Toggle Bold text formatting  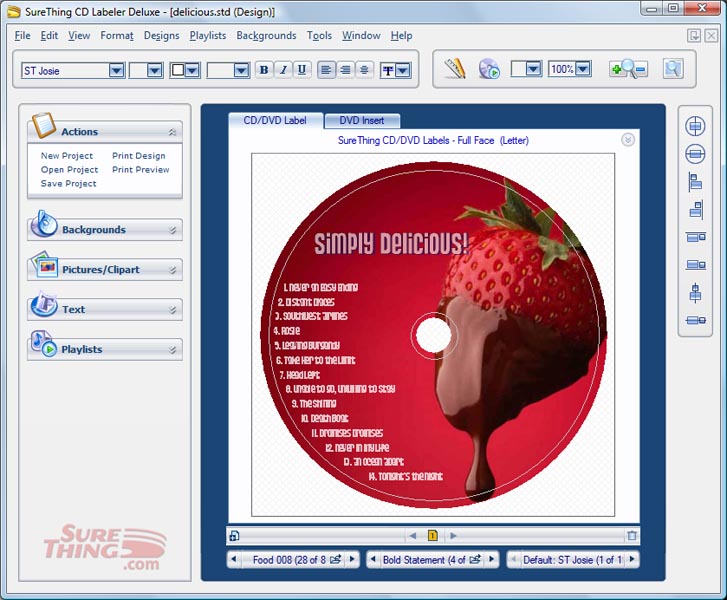click(264, 70)
